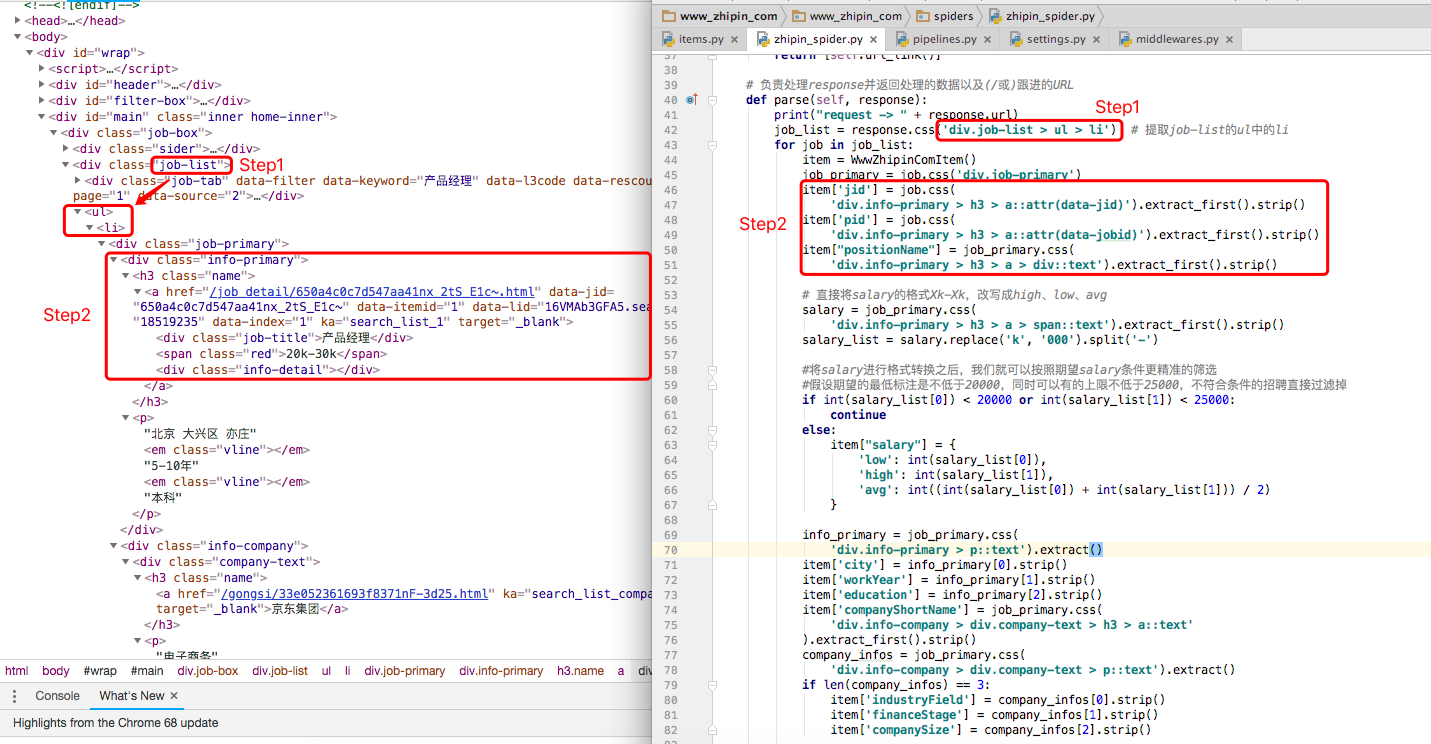1431x744 pixels.
Task: Collapse the div class info-company node
Action: coord(114,546)
